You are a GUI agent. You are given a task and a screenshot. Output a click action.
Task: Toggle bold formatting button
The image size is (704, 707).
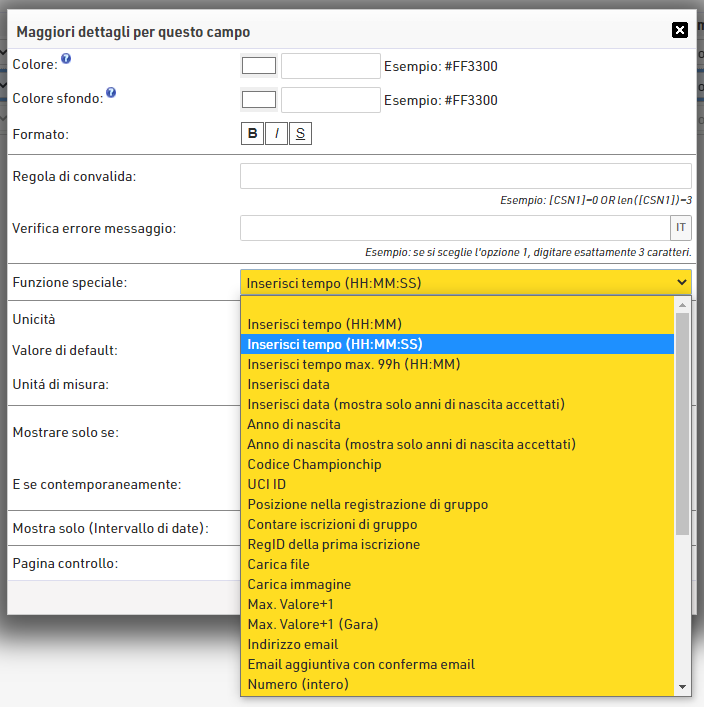[252, 134]
